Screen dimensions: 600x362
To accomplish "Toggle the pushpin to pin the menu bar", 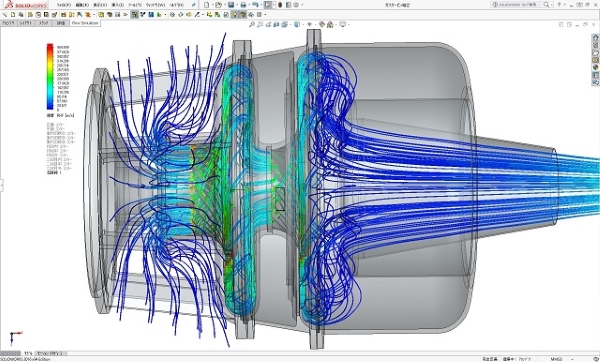I will click(194, 5).
